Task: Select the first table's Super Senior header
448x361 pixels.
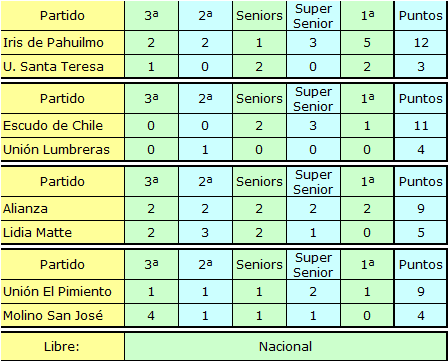Action: pyautogui.click(x=313, y=16)
